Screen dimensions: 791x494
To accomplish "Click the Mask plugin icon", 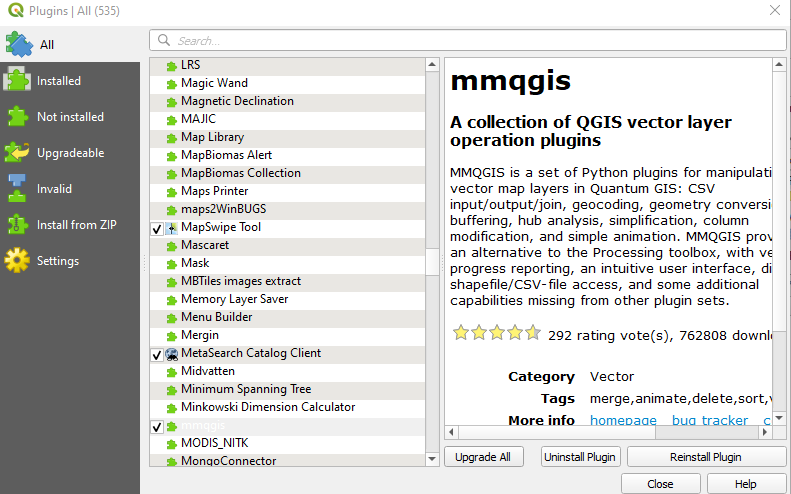I will point(172,264).
